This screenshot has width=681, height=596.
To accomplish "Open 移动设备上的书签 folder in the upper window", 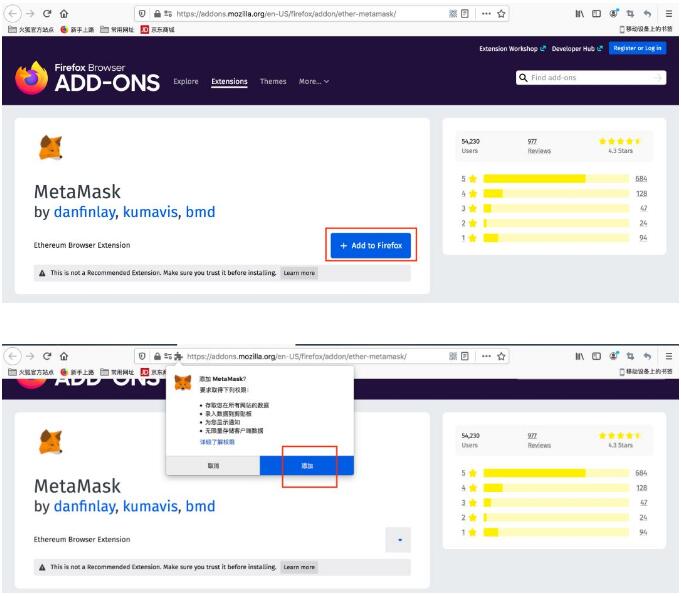I will pyautogui.click(x=646, y=29).
